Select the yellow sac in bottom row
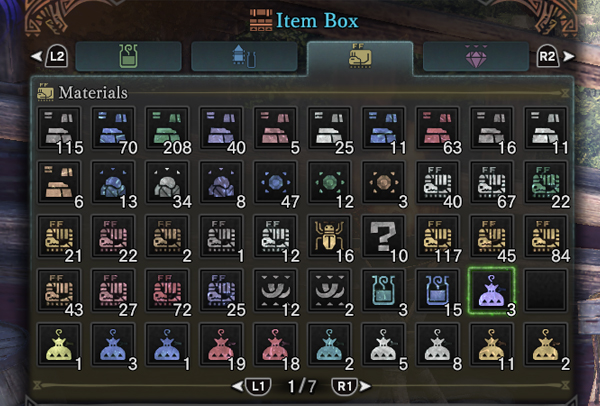600x406 pixels. pos(59,346)
